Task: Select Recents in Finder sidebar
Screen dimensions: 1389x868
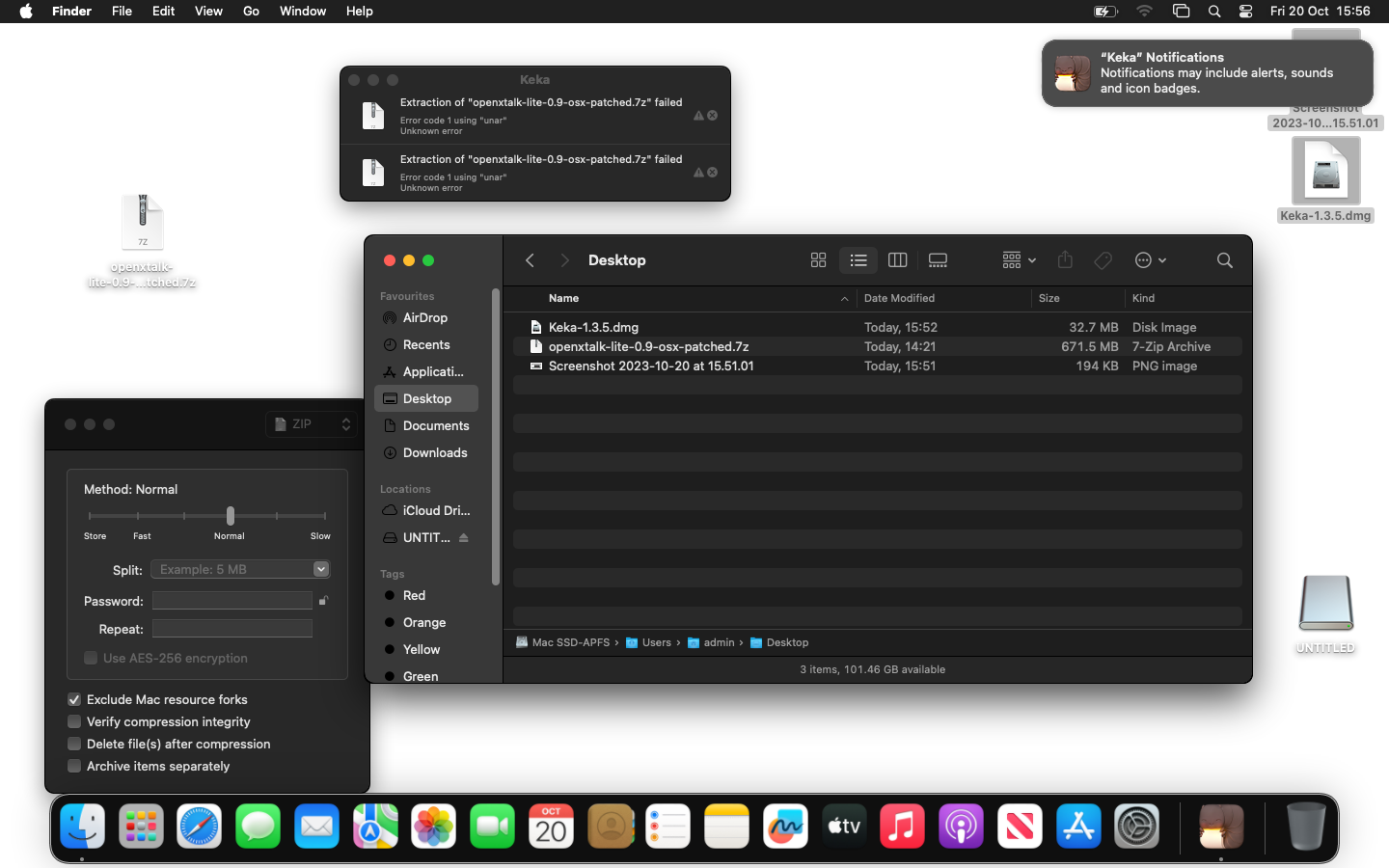Action: [426, 344]
